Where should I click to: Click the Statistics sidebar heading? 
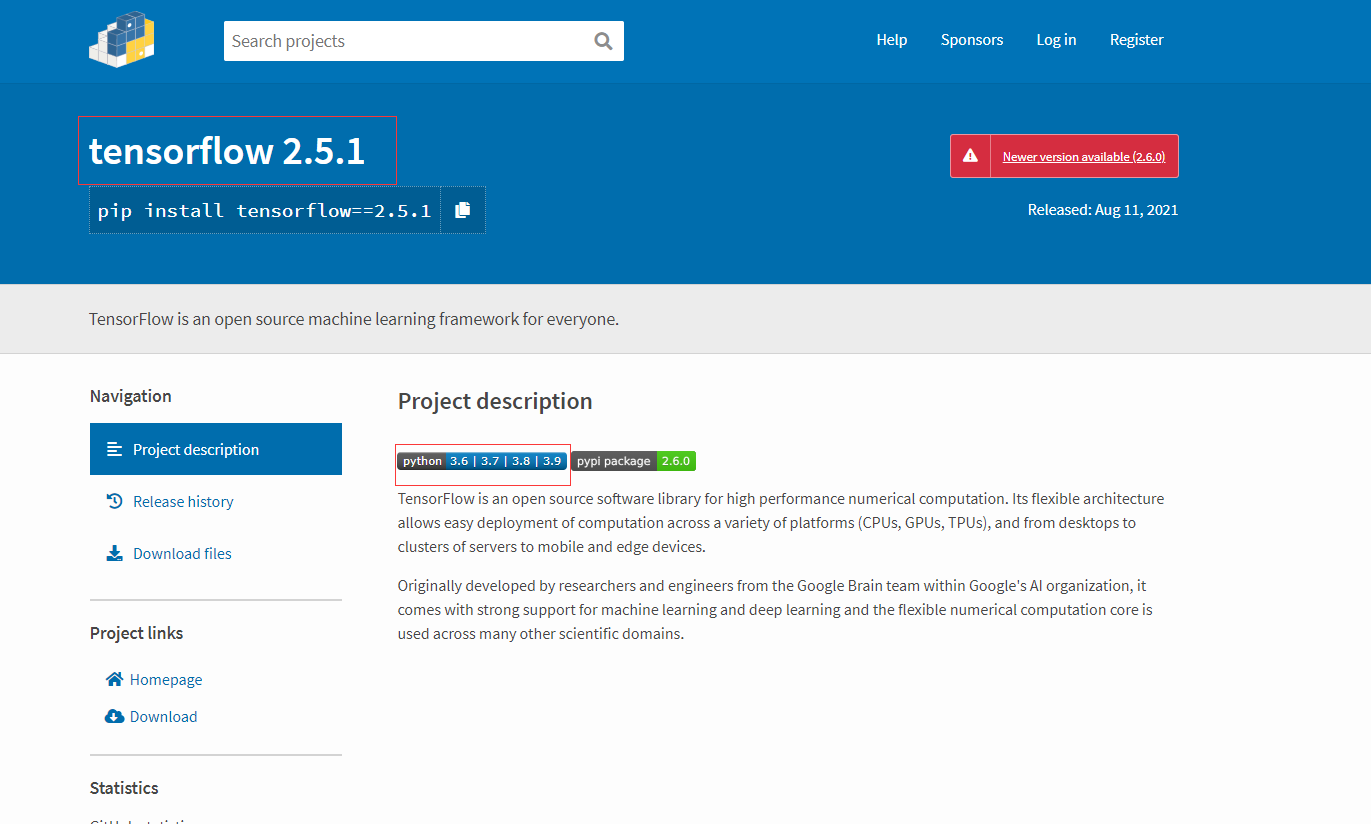124,788
